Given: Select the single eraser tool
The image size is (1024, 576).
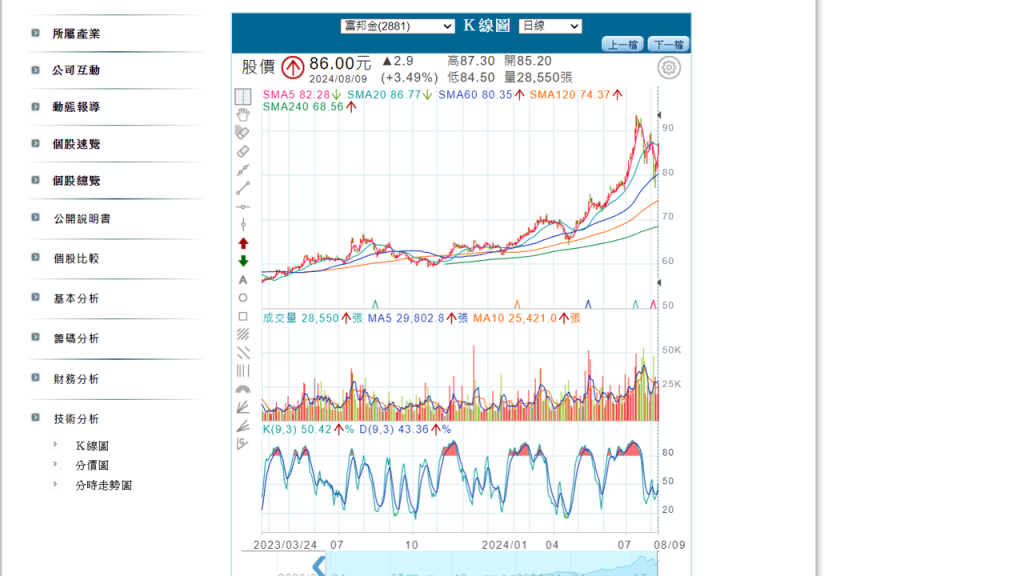Looking at the screenshot, I should click(x=243, y=152).
